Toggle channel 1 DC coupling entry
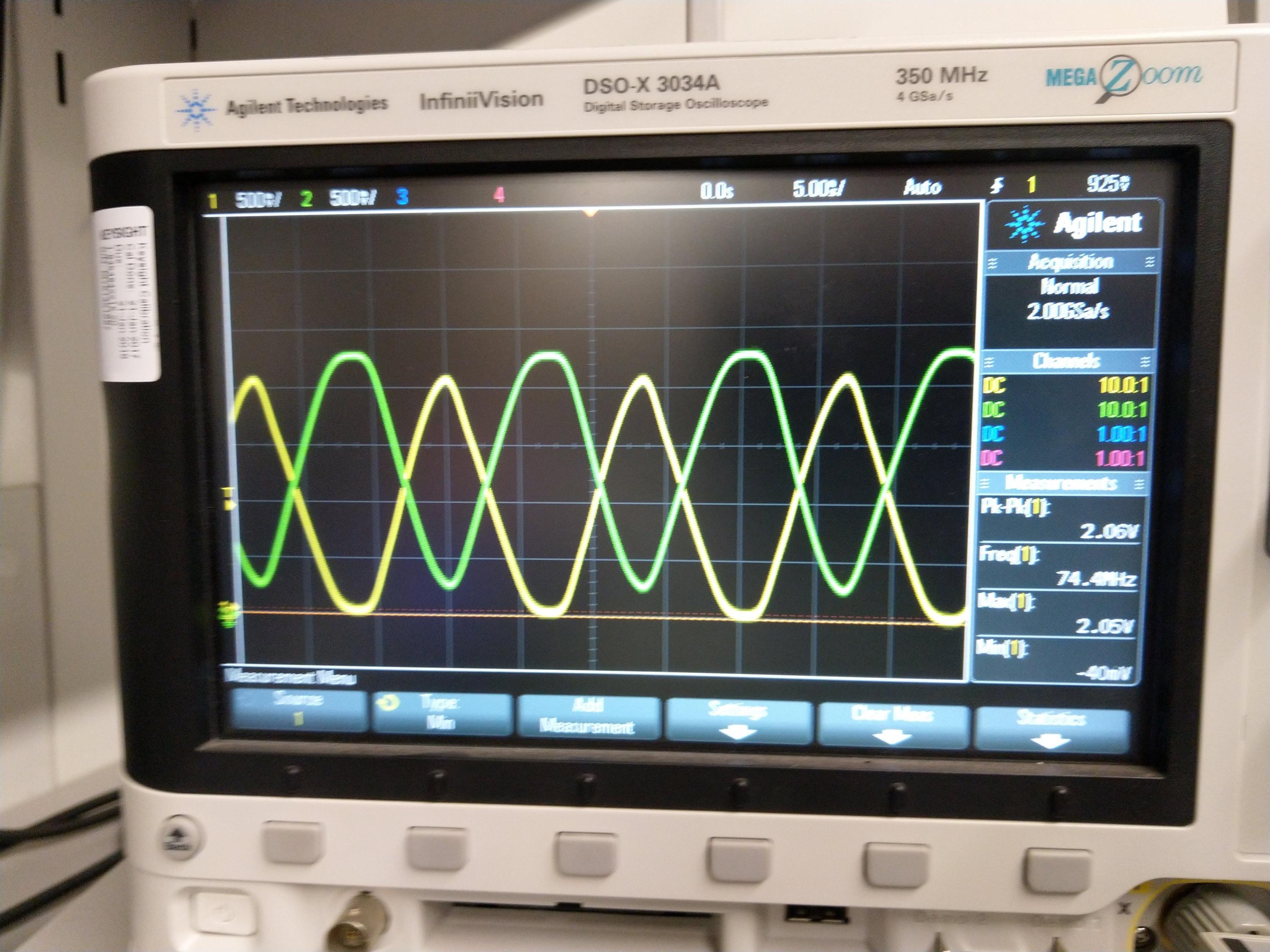 (994, 385)
